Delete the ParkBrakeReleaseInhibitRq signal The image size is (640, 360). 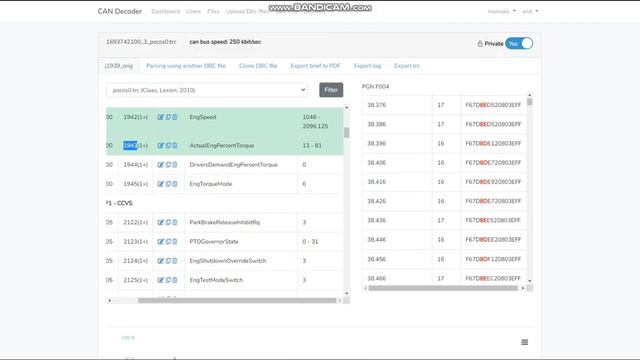(175, 222)
